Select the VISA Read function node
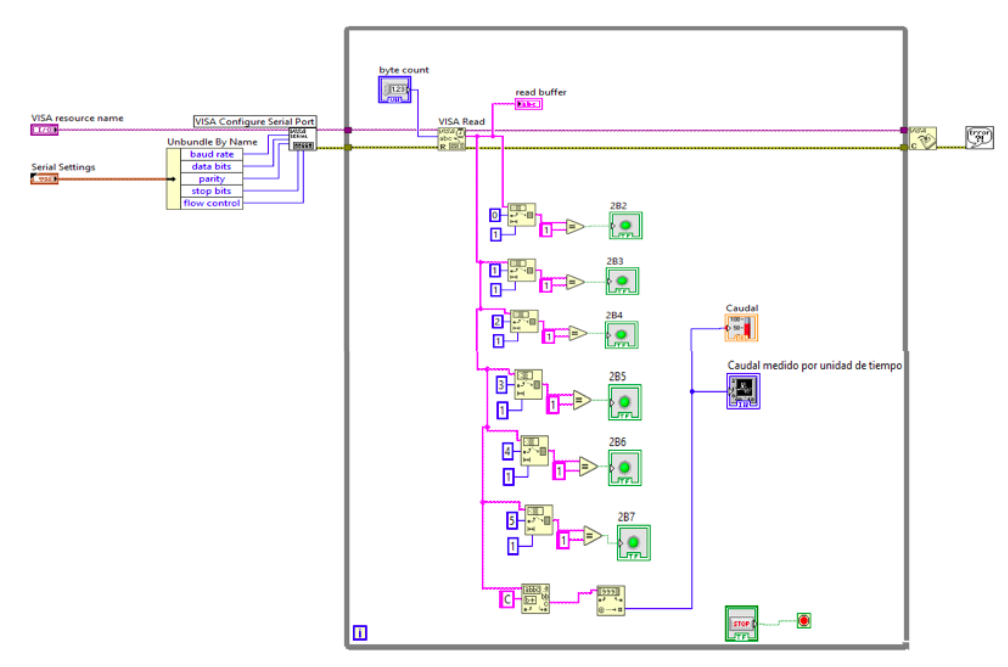This screenshot has height=667, width=1008. pos(452,139)
